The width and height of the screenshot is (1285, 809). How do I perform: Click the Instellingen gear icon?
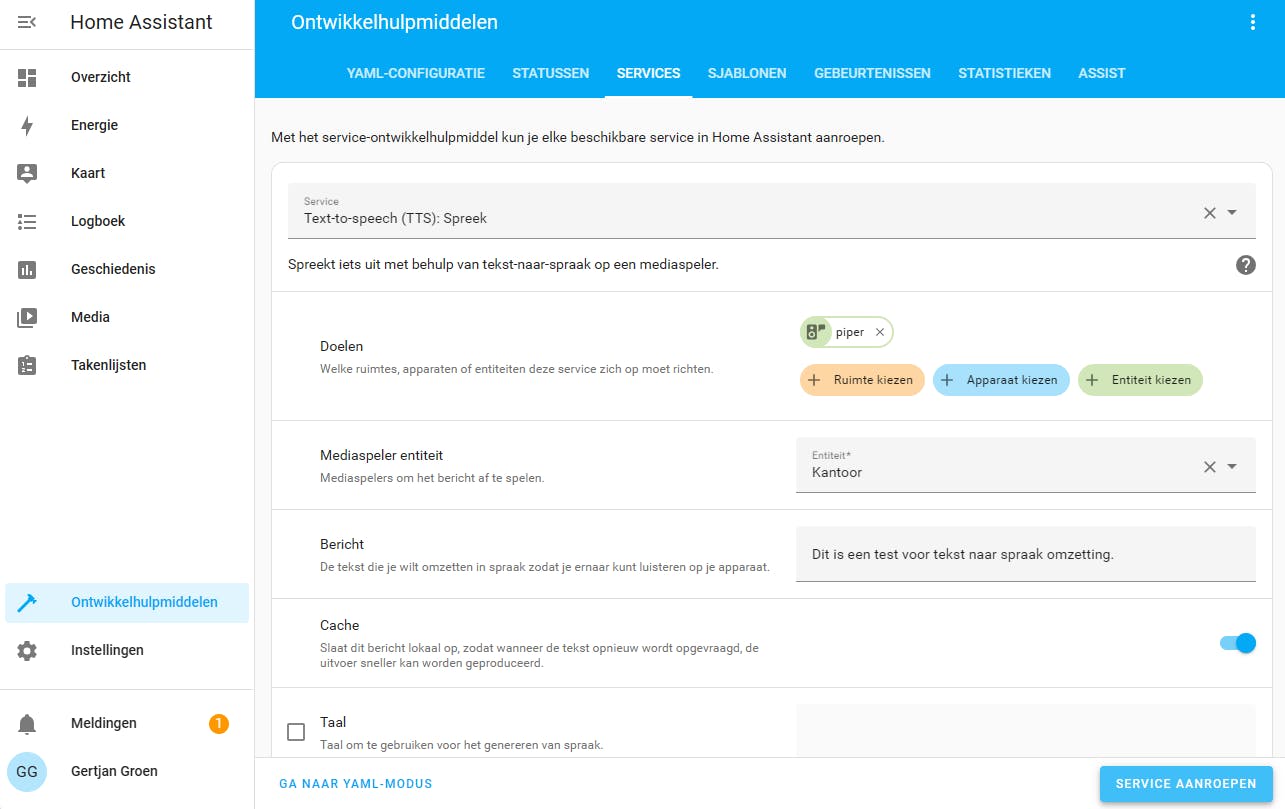[27, 650]
